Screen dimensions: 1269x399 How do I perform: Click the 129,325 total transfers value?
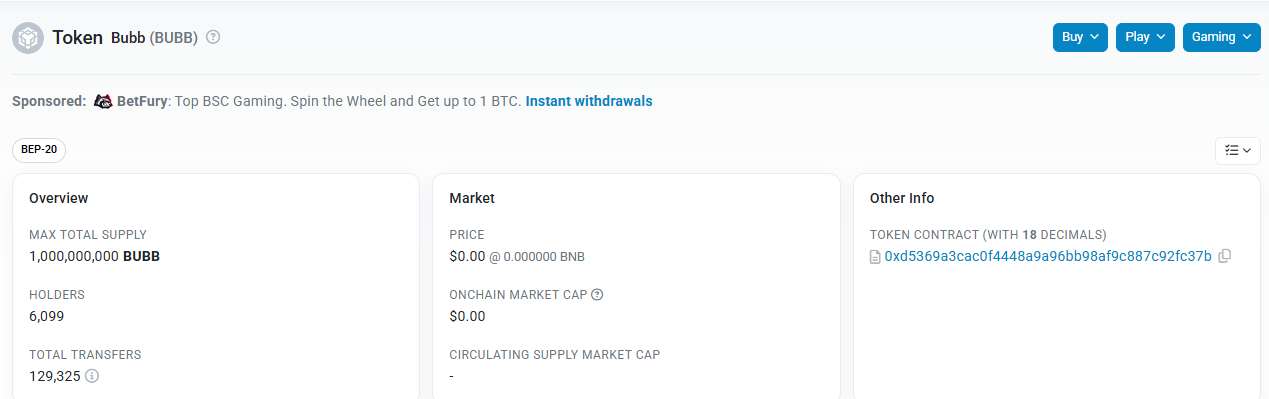coord(55,376)
